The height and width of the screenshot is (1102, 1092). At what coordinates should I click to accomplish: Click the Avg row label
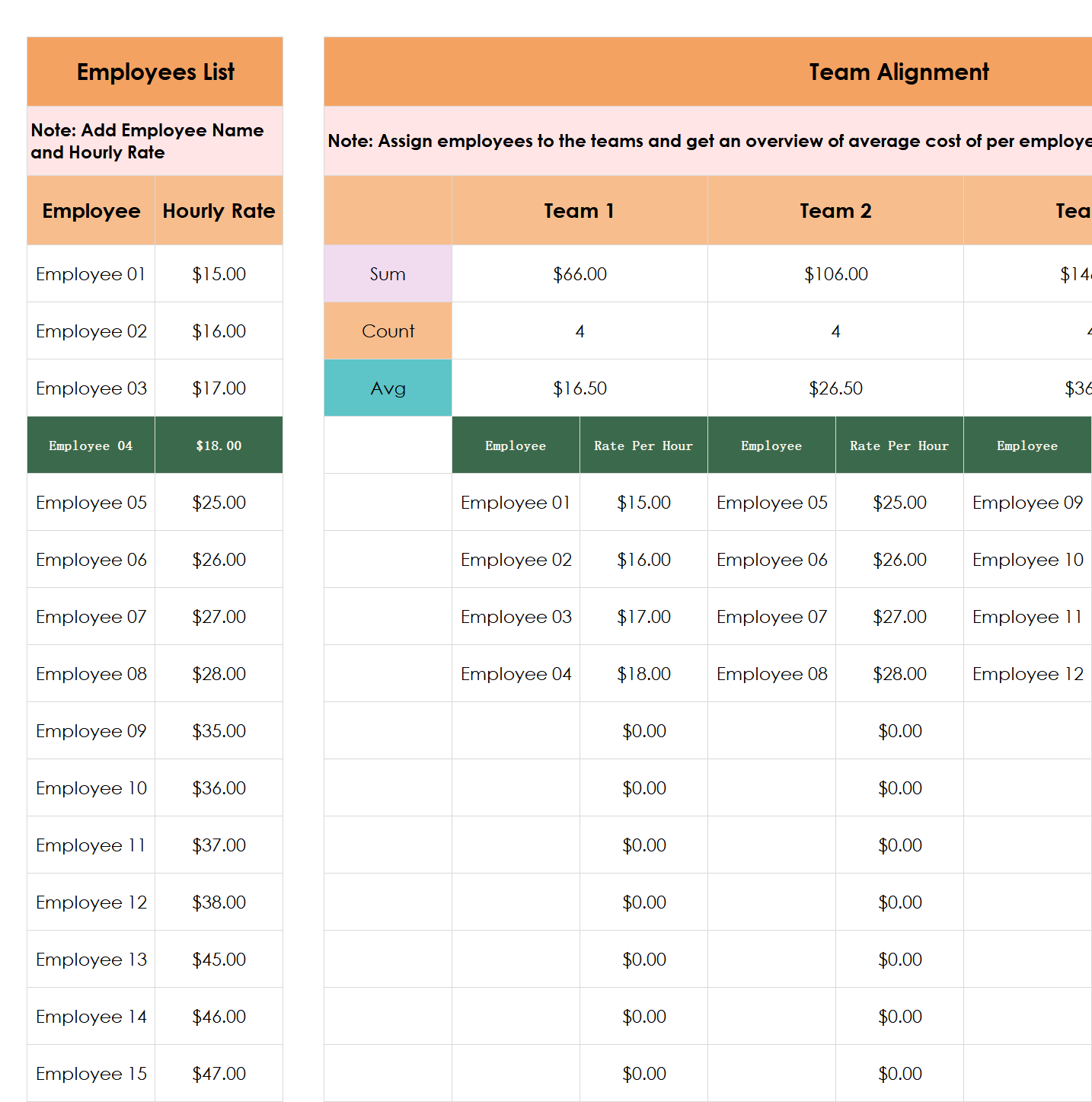coord(388,388)
